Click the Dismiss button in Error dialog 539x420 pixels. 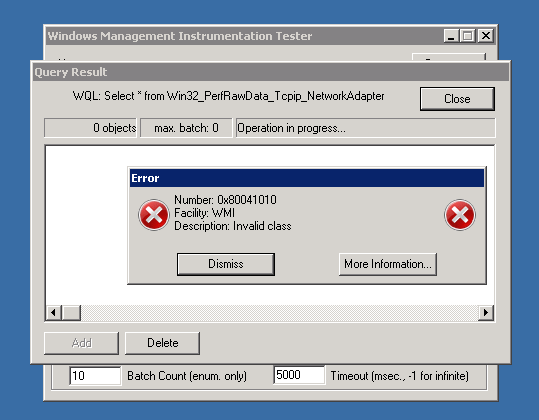point(226,264)
